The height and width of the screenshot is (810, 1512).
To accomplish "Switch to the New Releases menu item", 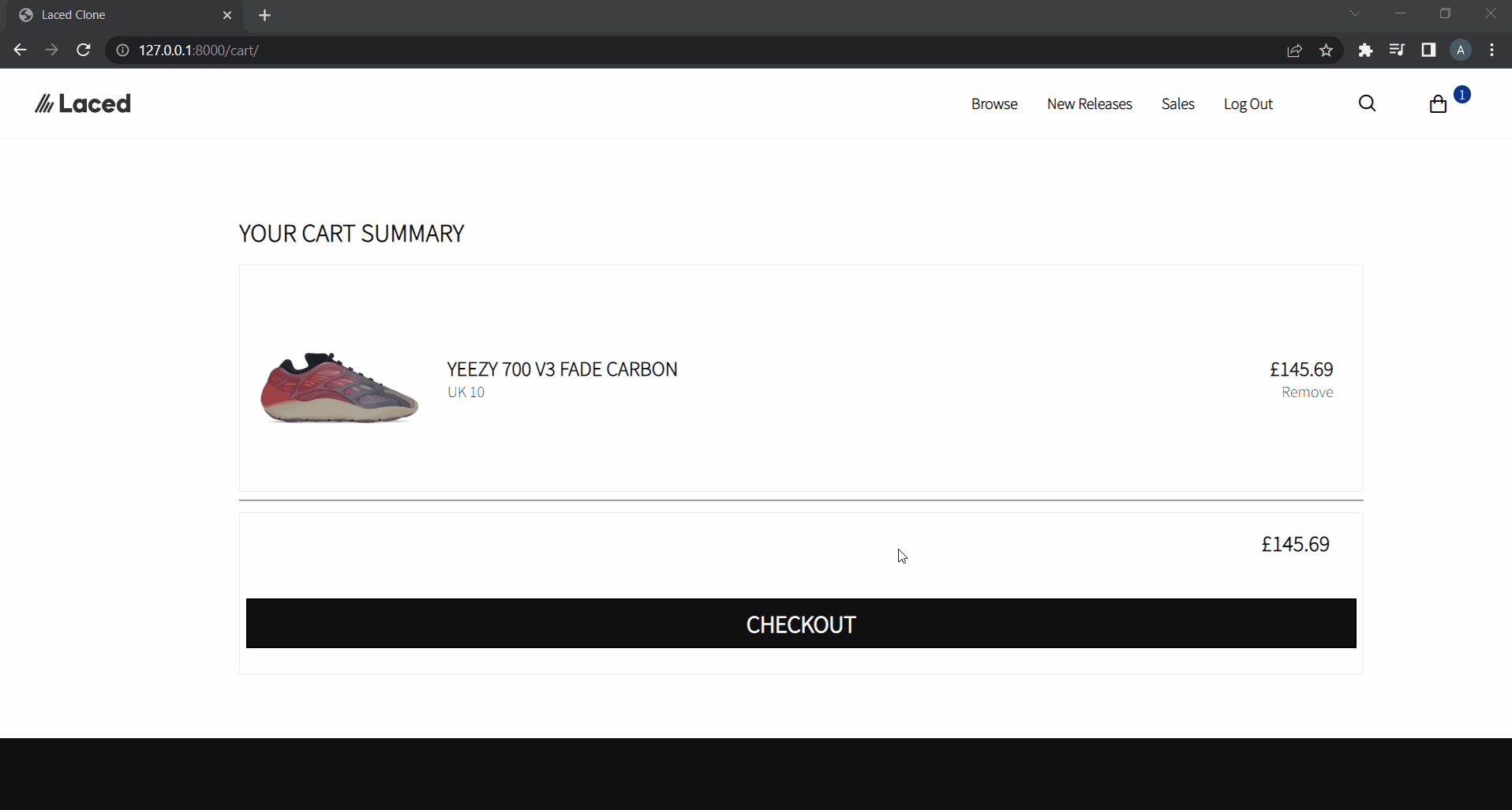I will (1089, 103).
